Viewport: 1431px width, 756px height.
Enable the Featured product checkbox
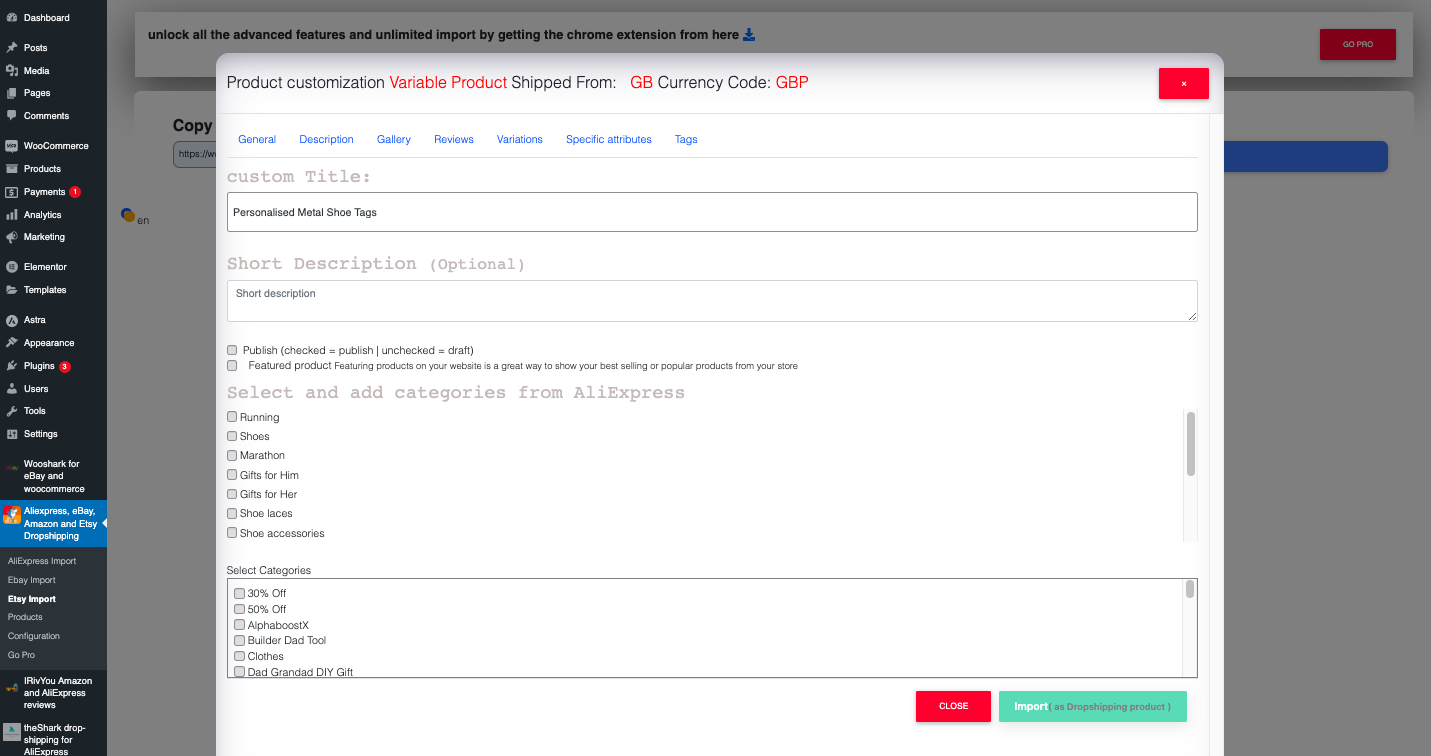[x=232, y=366]
